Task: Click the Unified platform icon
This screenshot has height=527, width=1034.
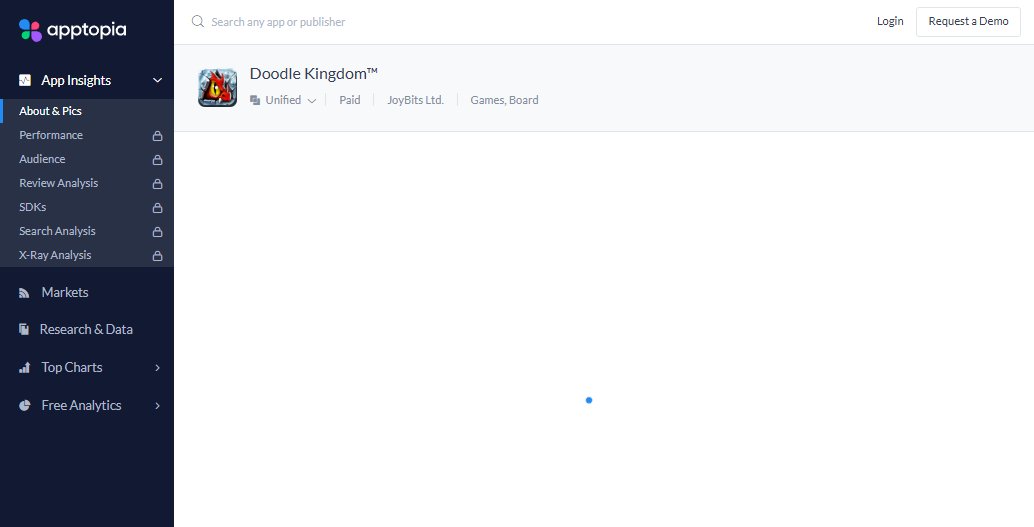Action: [255, 100]
